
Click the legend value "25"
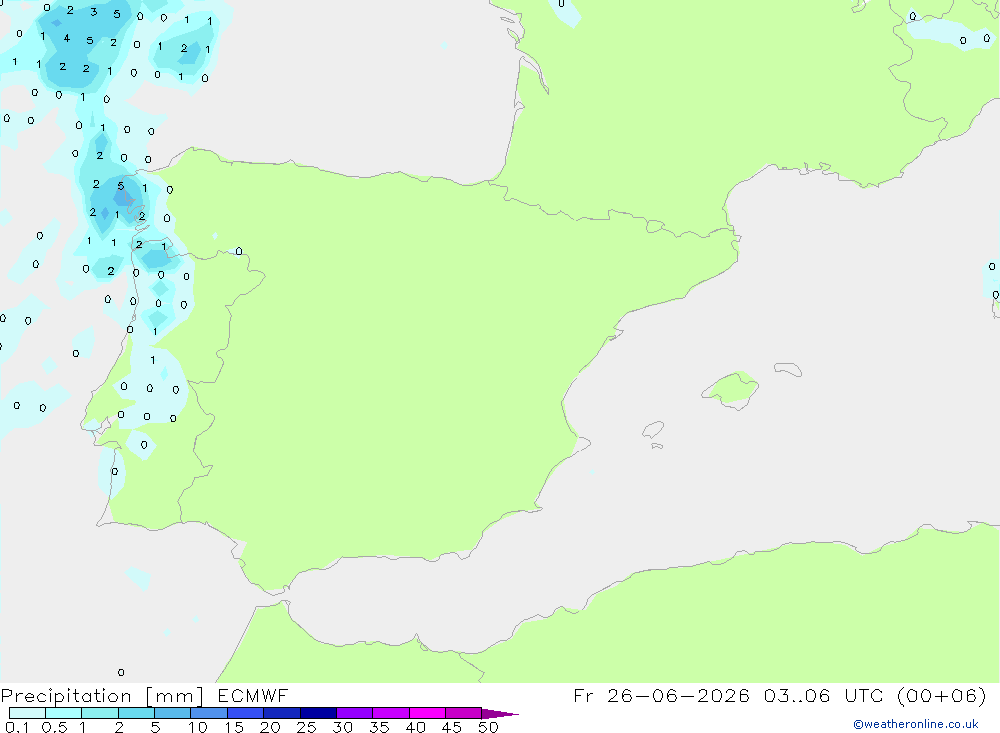[307, 727]
